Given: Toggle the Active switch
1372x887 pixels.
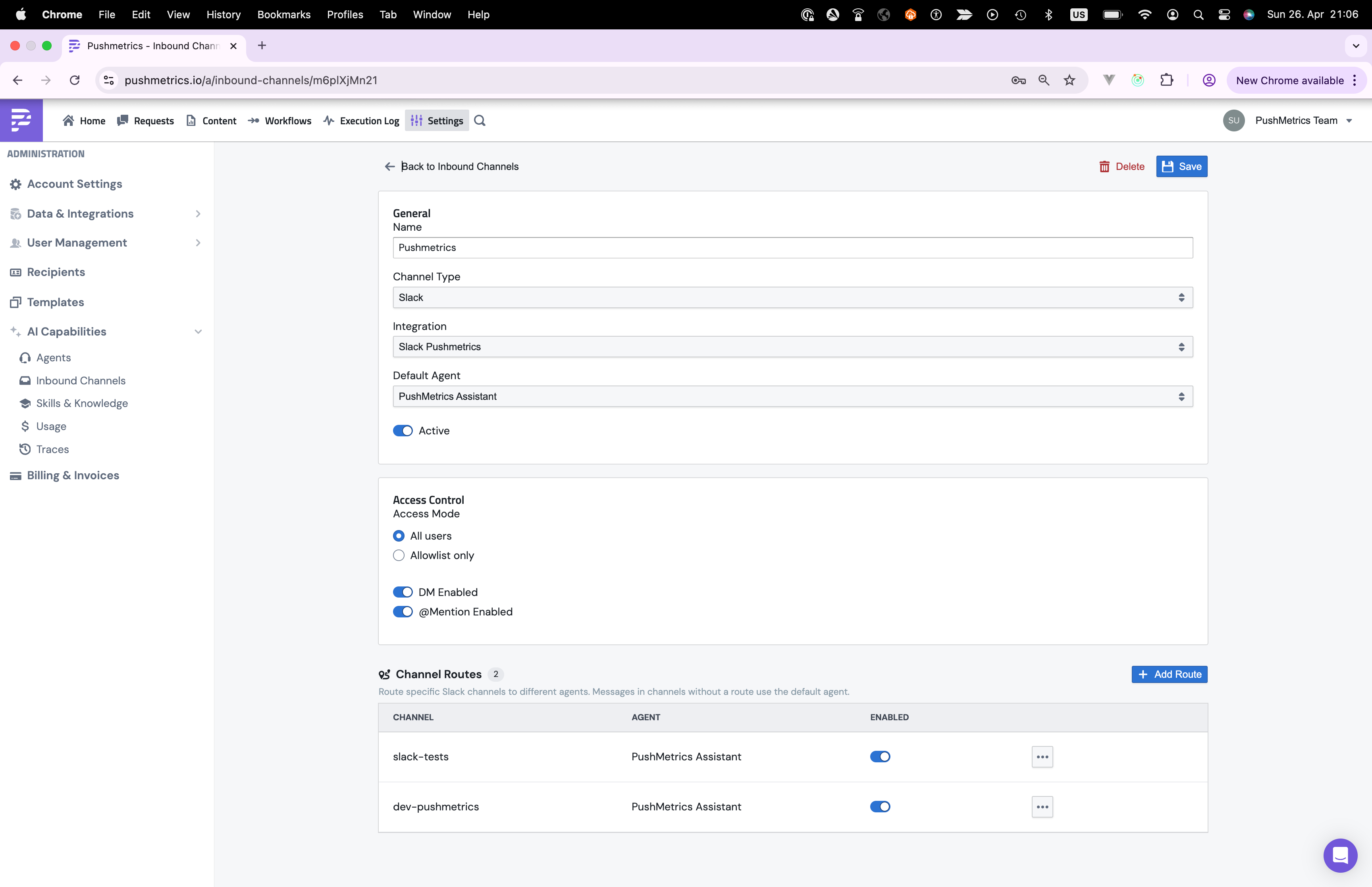Looking at the screenshot, I should tap(403, 431).
